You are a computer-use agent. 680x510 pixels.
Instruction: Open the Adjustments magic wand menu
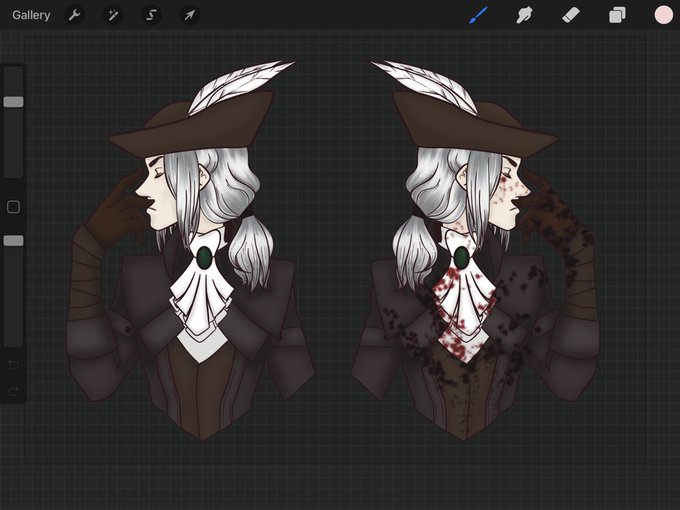113,15
